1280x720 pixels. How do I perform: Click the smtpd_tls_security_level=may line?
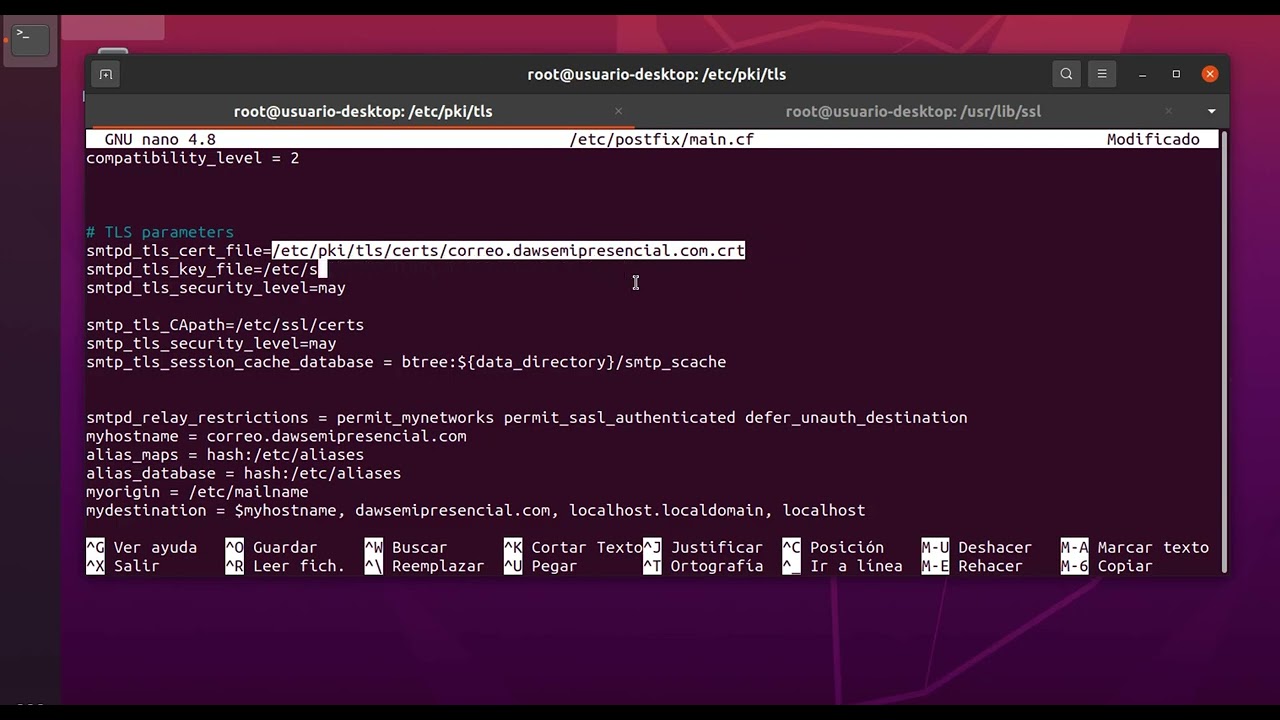point(216,288)
